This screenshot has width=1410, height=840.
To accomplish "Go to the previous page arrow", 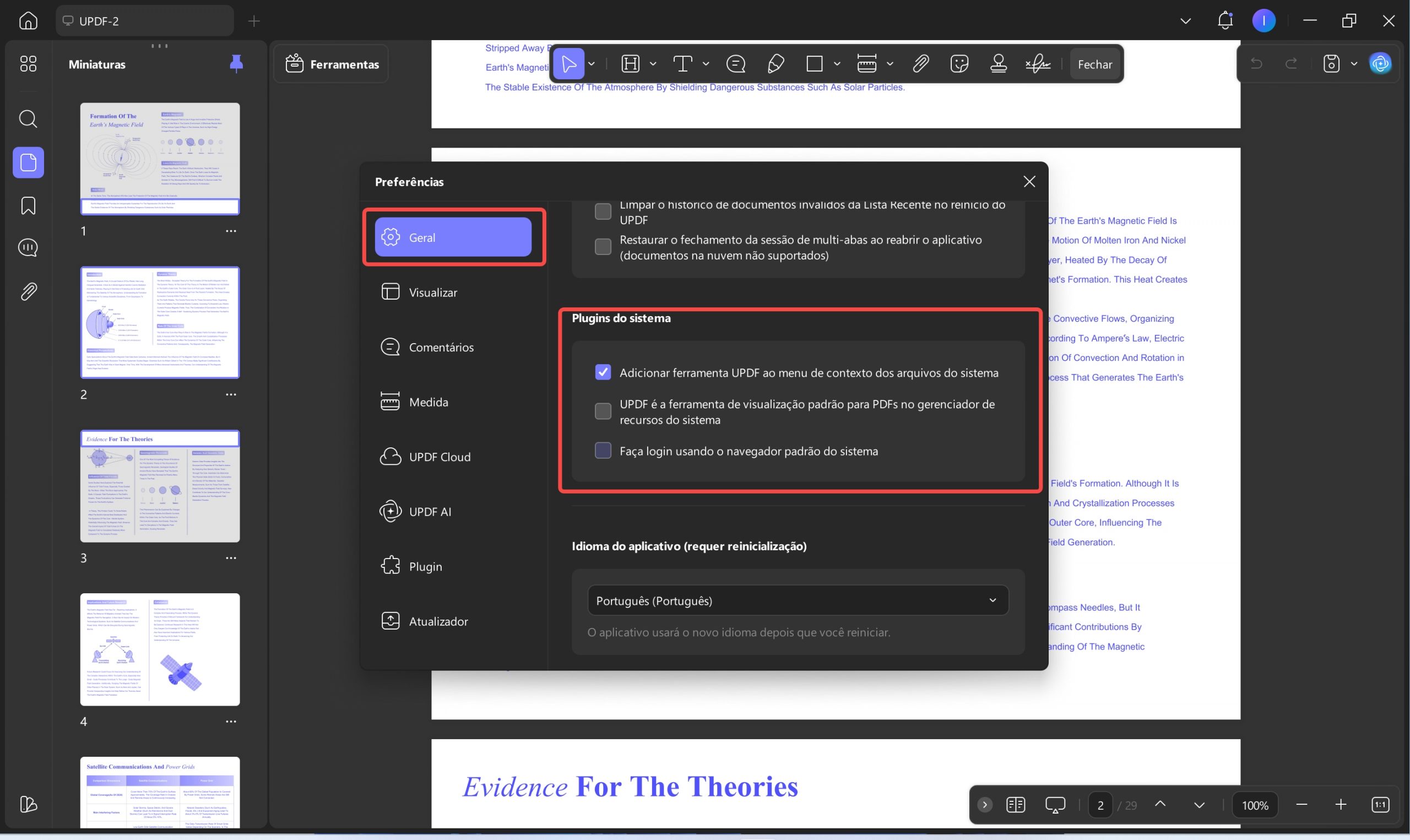I will click(1160, 804).
